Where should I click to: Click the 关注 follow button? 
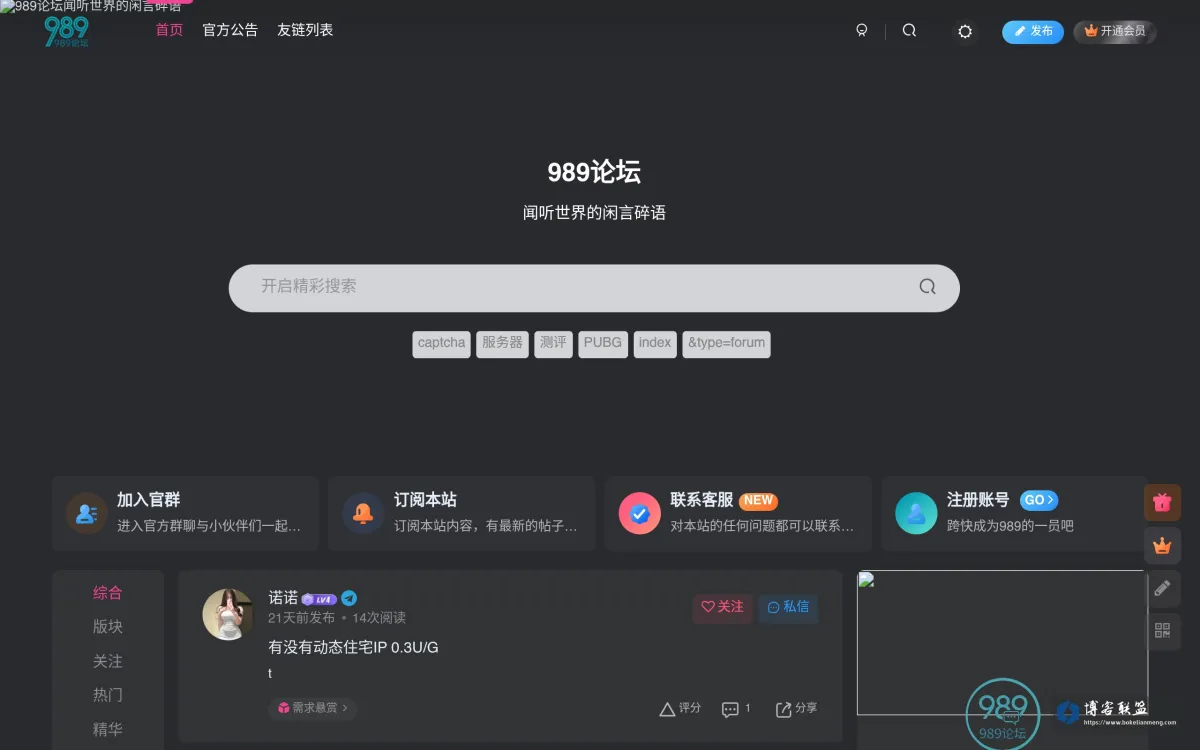point(722,607)
